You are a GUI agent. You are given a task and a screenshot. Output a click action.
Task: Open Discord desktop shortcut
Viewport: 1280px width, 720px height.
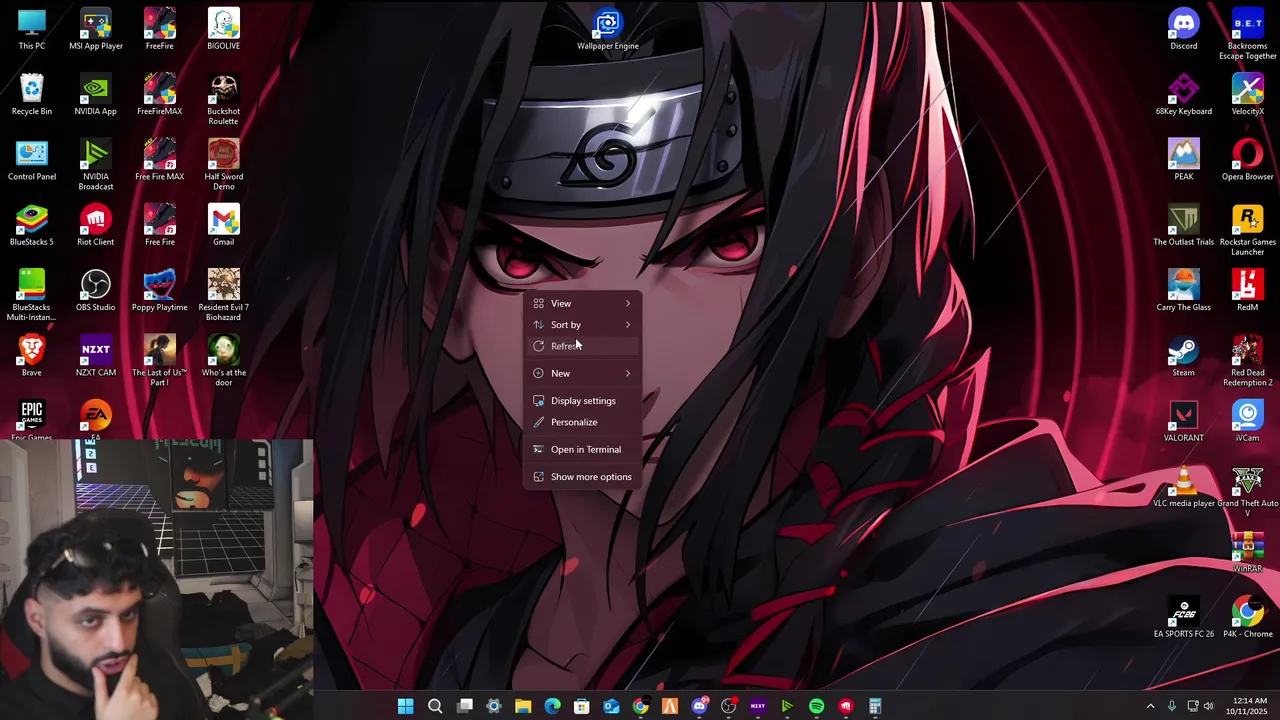pos(1184,30)
